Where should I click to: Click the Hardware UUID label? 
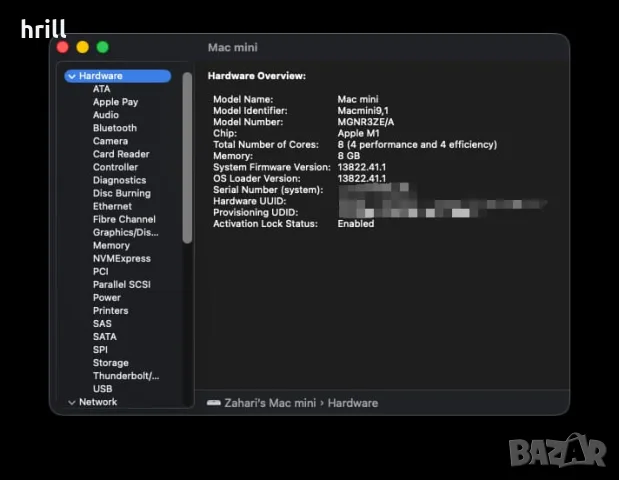tap(249, 201)
